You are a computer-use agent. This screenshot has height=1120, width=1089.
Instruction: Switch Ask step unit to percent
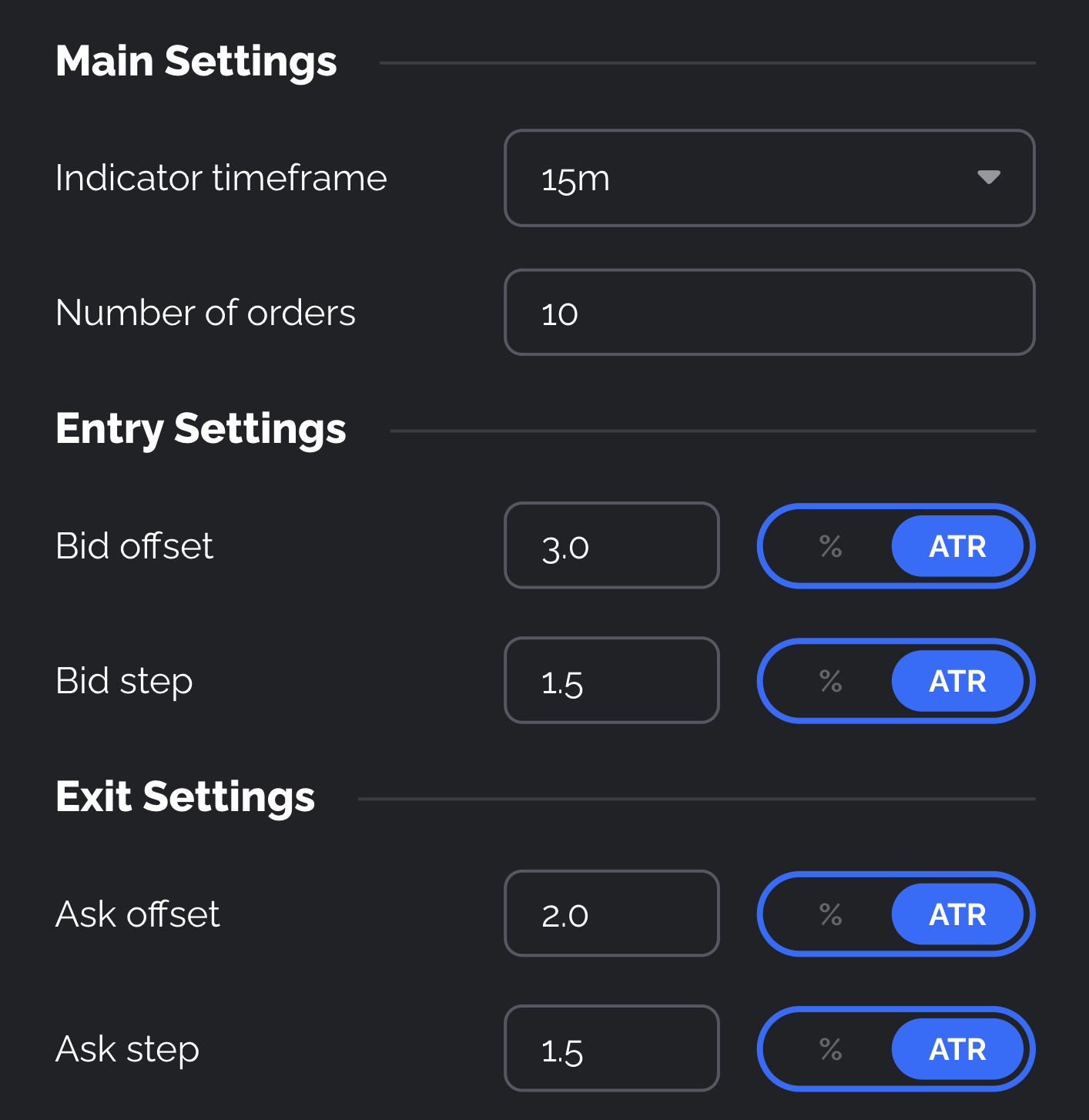[830, 1049]
